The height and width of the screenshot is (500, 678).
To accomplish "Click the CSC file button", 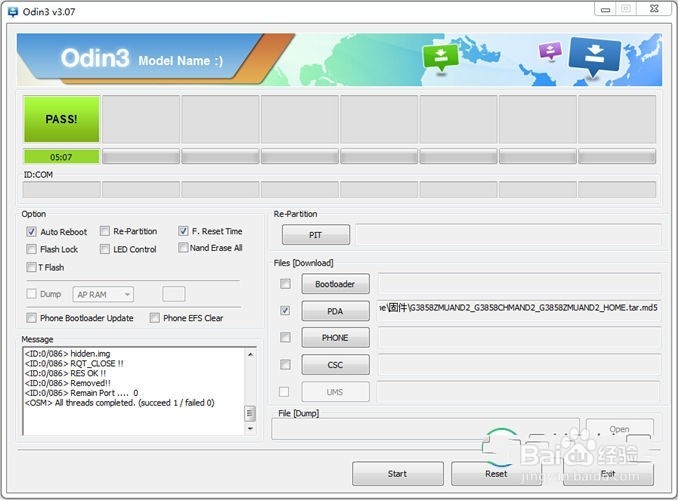I will pyautogui.click(x=335, y=365).
